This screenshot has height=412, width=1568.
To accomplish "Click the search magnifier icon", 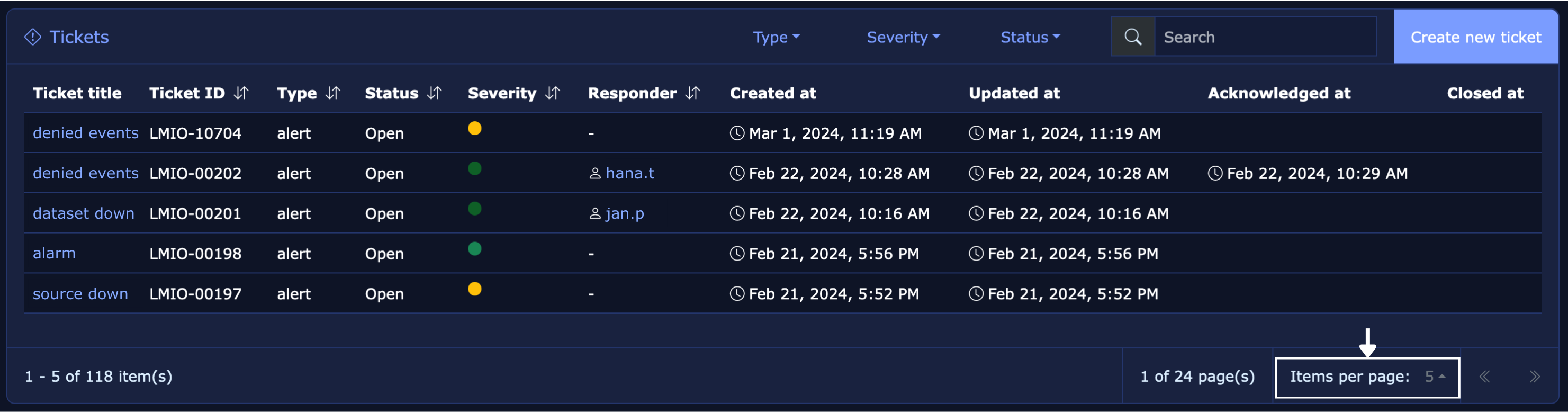I will [x=1133, y=37].
